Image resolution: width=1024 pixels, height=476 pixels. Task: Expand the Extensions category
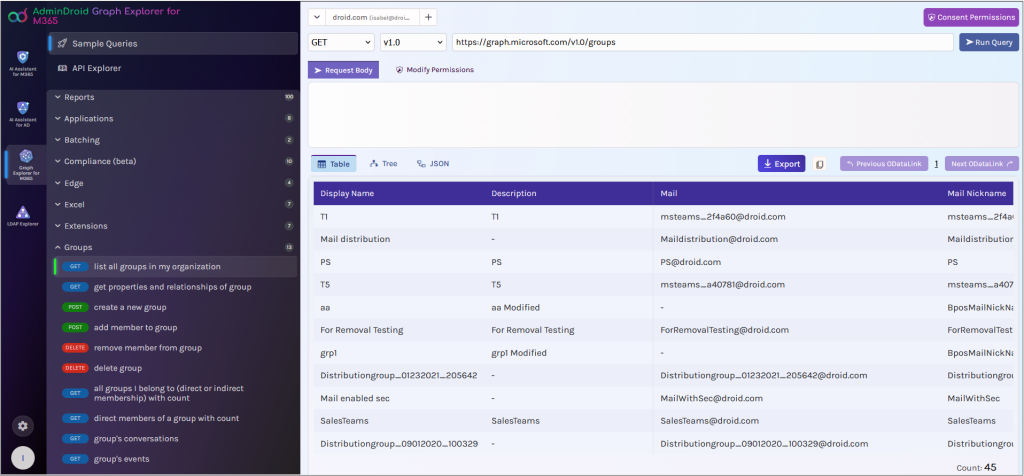[x=173, y=226]
